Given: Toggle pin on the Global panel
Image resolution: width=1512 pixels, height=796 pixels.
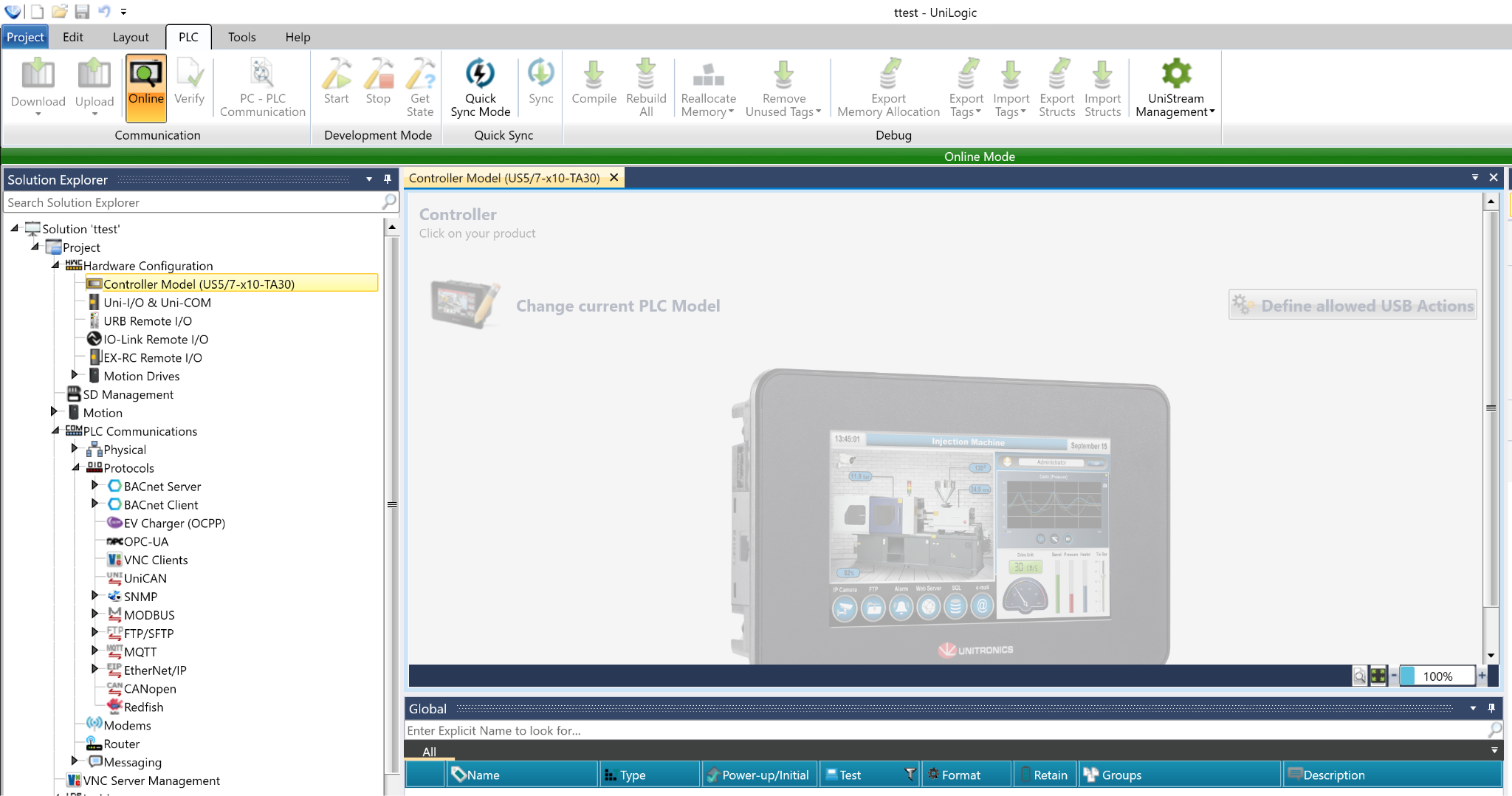Looking at the screenshot, I should pos(1491,708).
